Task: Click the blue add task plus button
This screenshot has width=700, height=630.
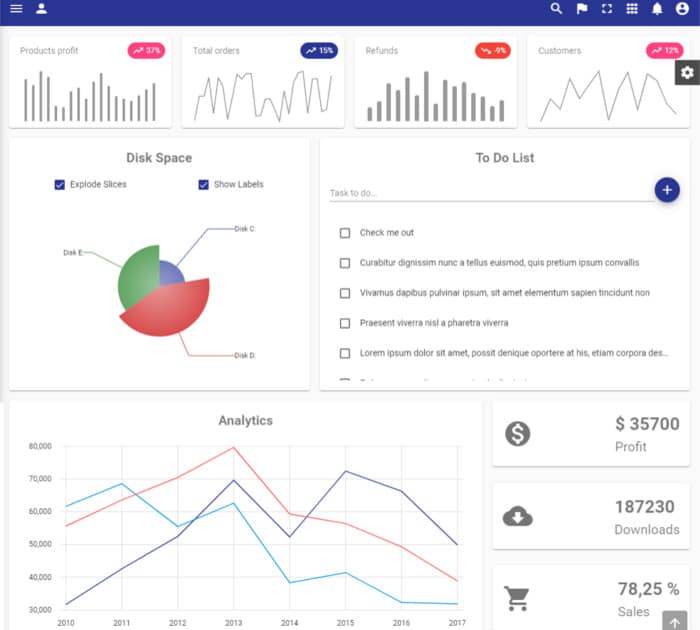Action: (667, 189)
